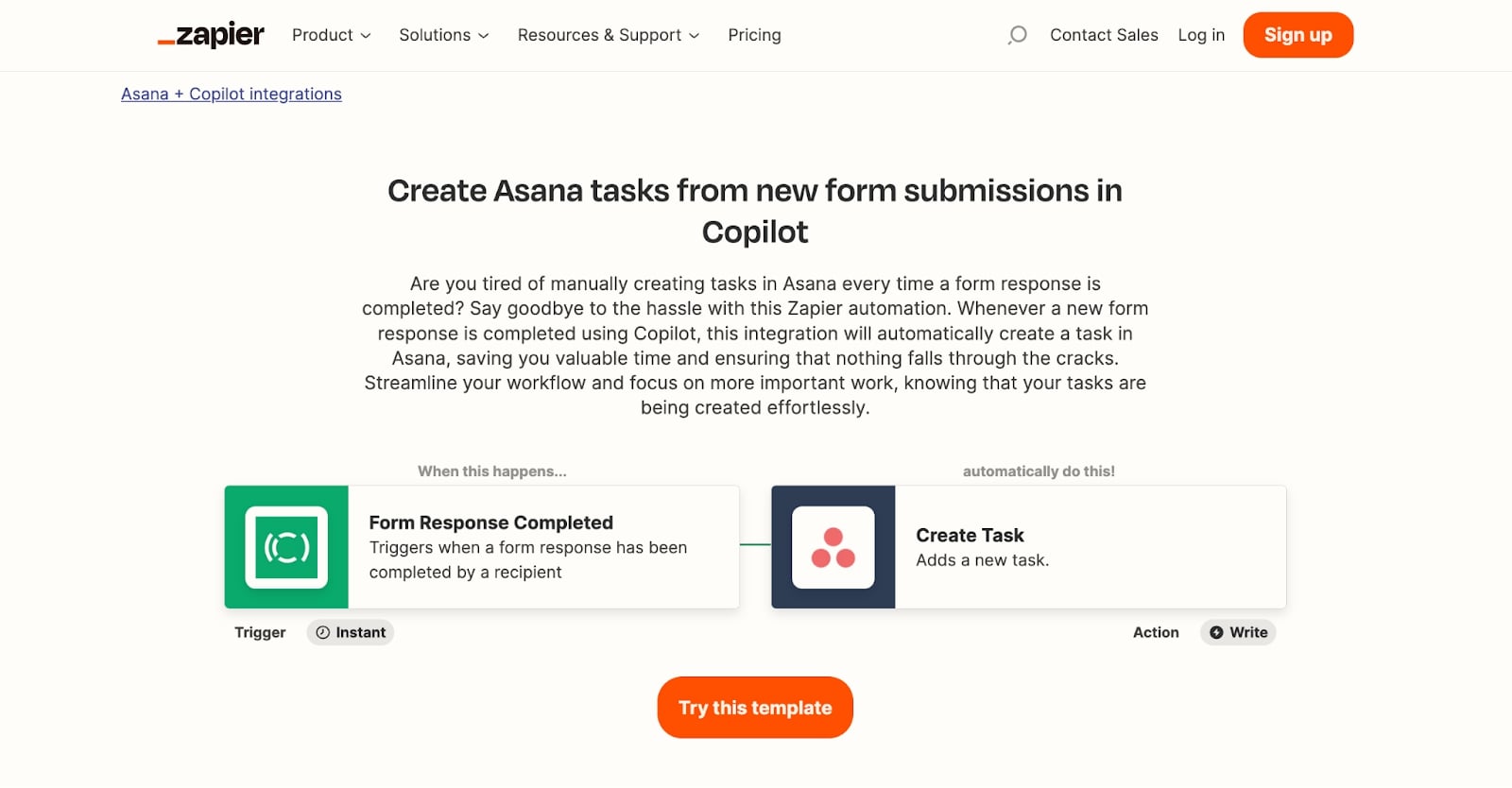Click the orange Sign up button
This screenshot has height=788, width=1512.
tap(1297, 35)
